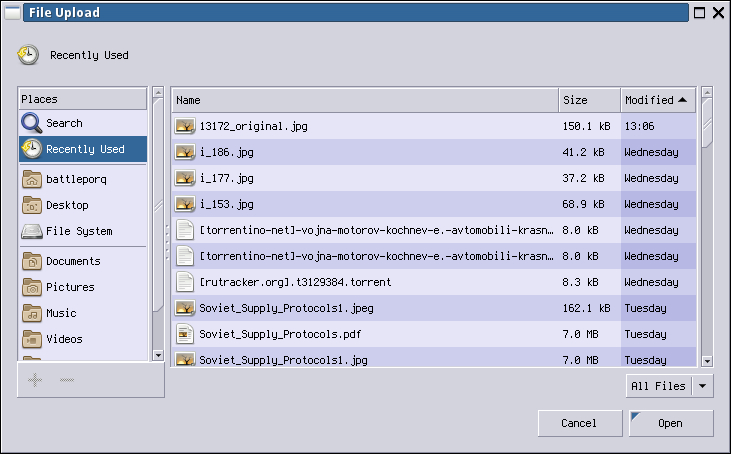
Task: Click the battleporq home folder icon
Action: [32, 179]
